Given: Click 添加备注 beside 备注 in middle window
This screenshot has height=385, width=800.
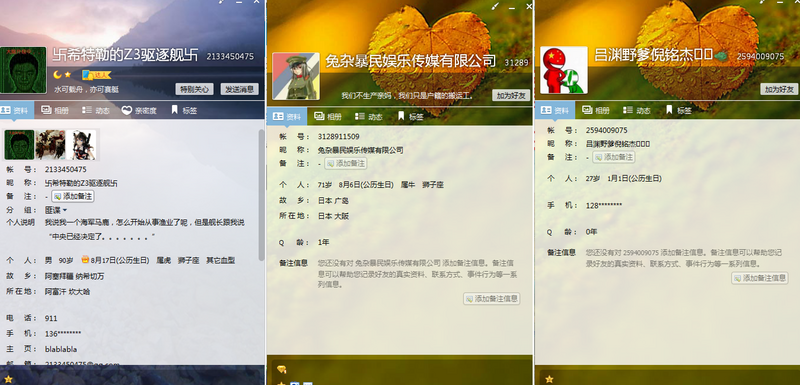Looking at the screenshot, I should tap(345, 164).
